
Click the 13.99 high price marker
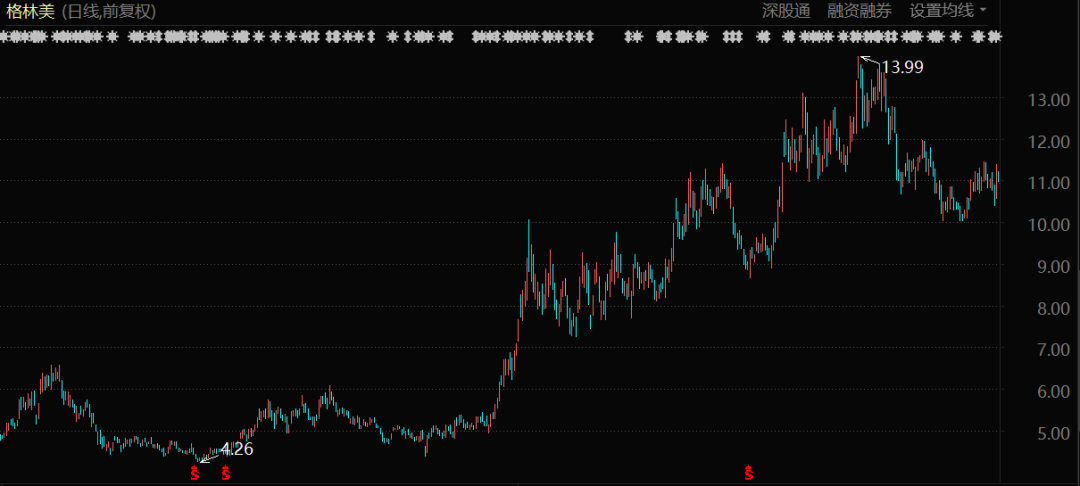902,67
